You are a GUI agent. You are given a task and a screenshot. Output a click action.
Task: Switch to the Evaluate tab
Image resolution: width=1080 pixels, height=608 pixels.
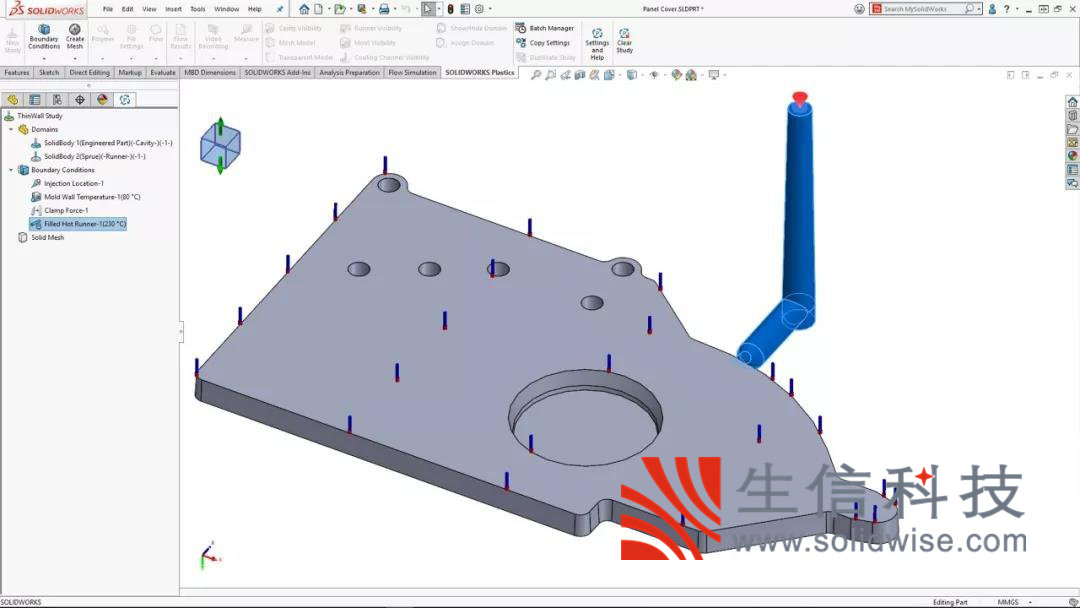click(163, 72)
